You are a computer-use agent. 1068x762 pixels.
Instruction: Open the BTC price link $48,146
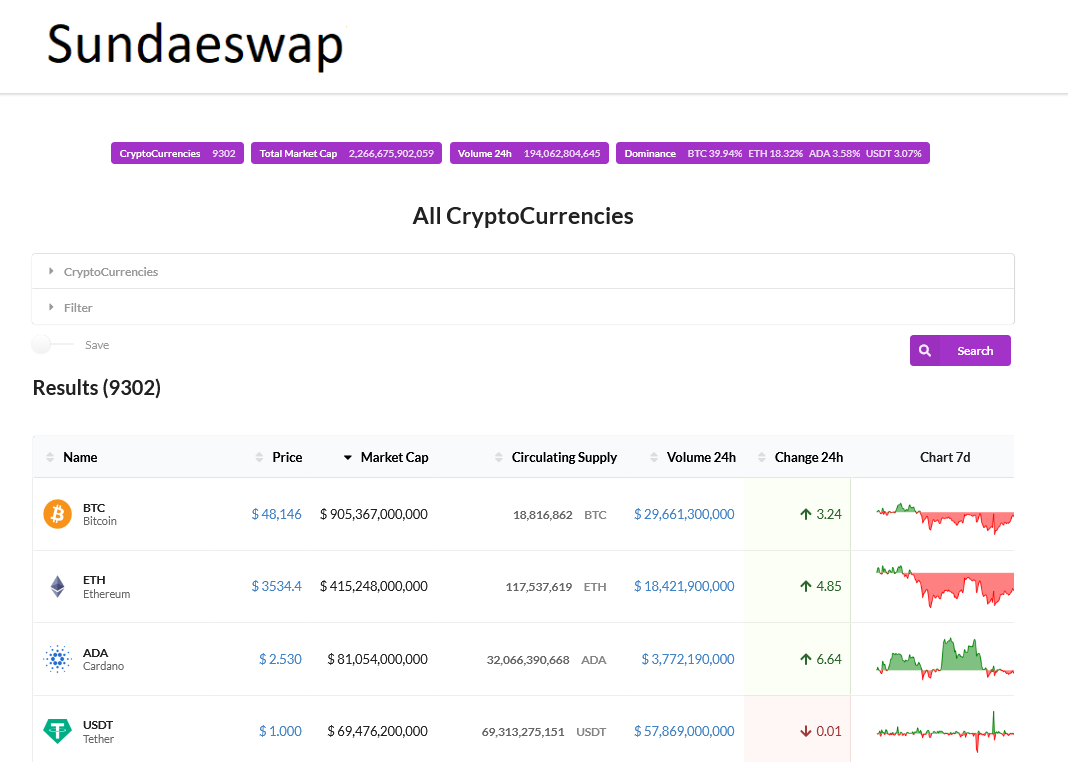click(x=277, y=514)
